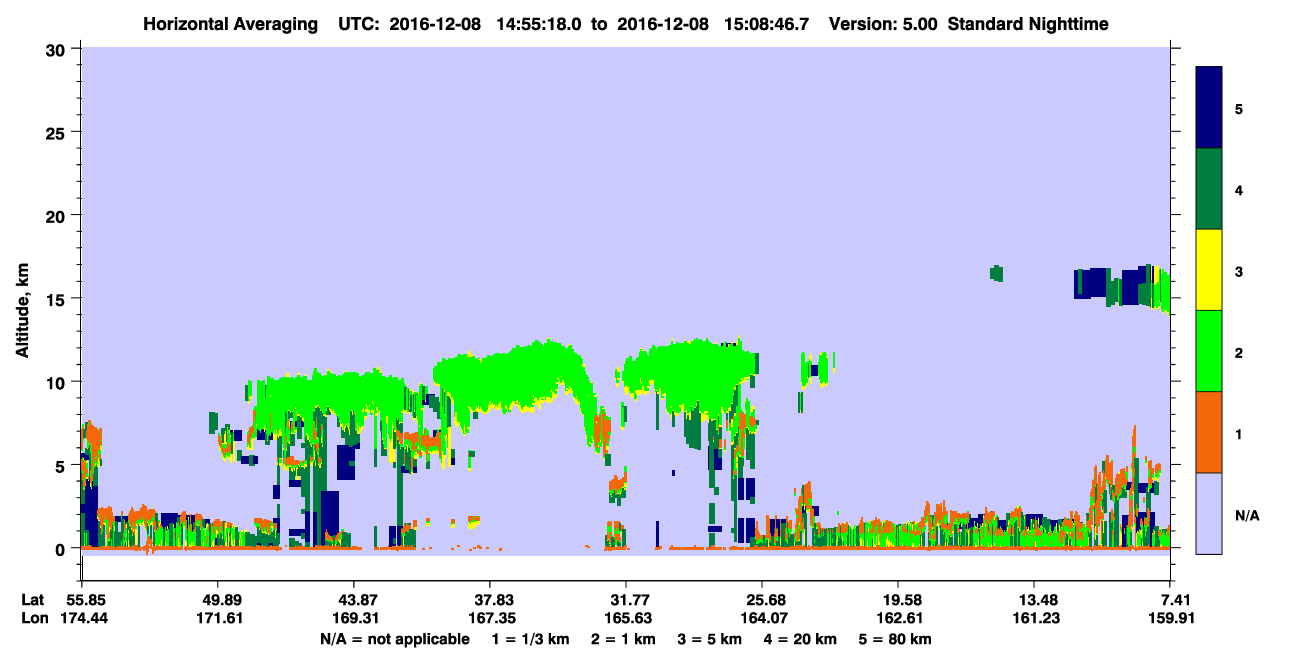The width and height of the screenshot is (1300, 667).
Task: Click the dark green color bar segment labeled 4
Action: (1209, 189)
